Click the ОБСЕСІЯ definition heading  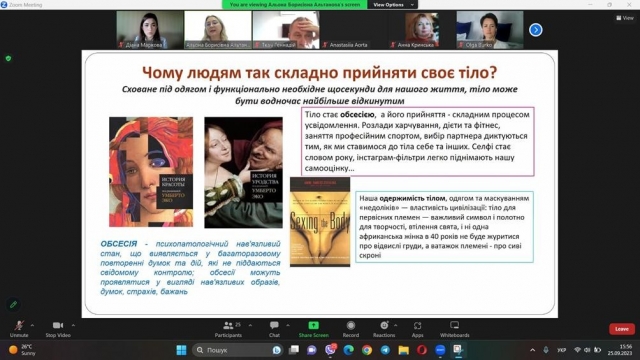click(x=119, y=244)
